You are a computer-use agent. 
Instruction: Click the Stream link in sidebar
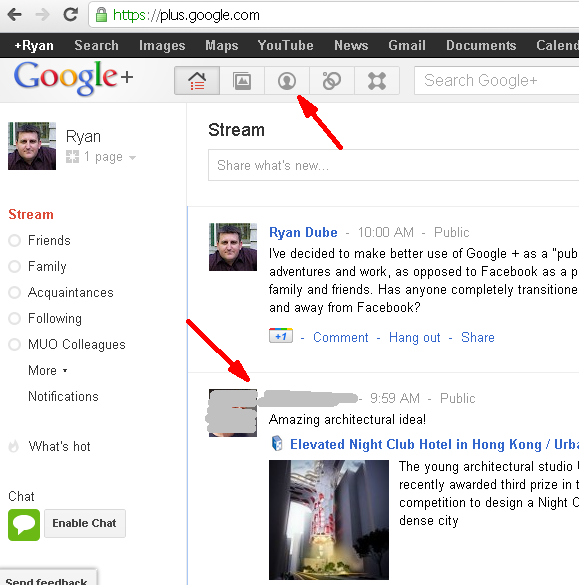[x=31, y=215]
